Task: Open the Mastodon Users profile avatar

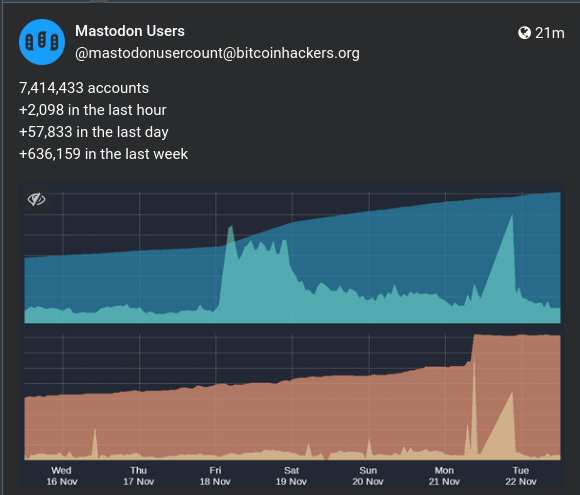Action: pos(42,42)
